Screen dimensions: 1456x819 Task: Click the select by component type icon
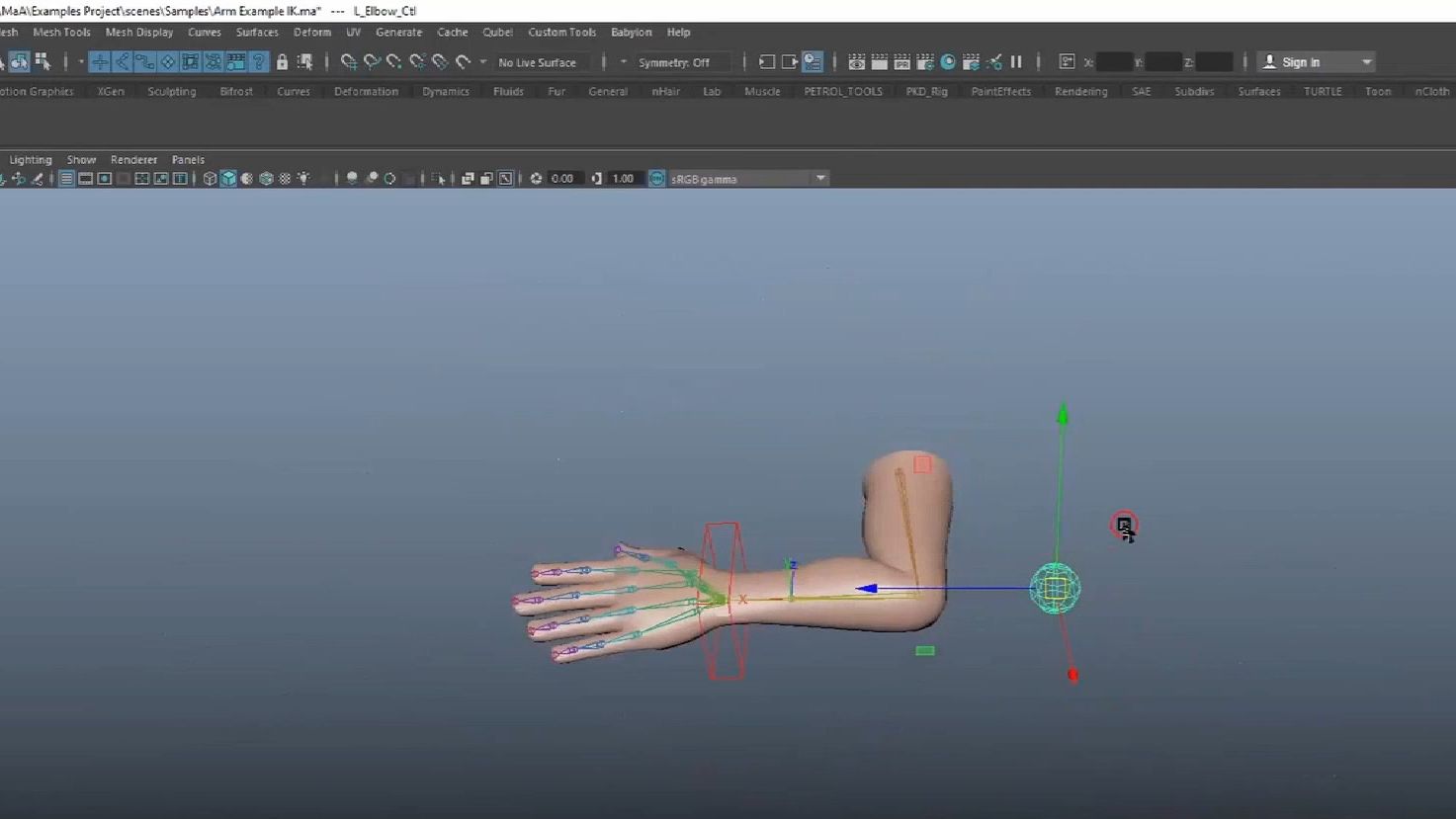[x=43, y=62]
